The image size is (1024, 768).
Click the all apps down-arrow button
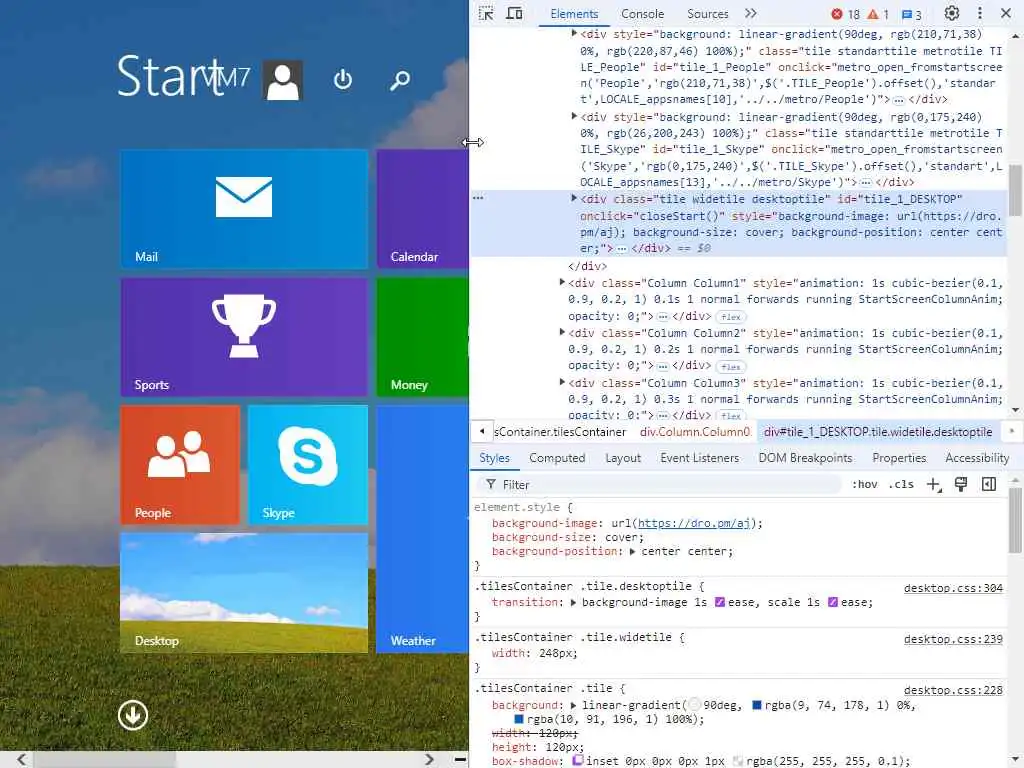(133, 715)
